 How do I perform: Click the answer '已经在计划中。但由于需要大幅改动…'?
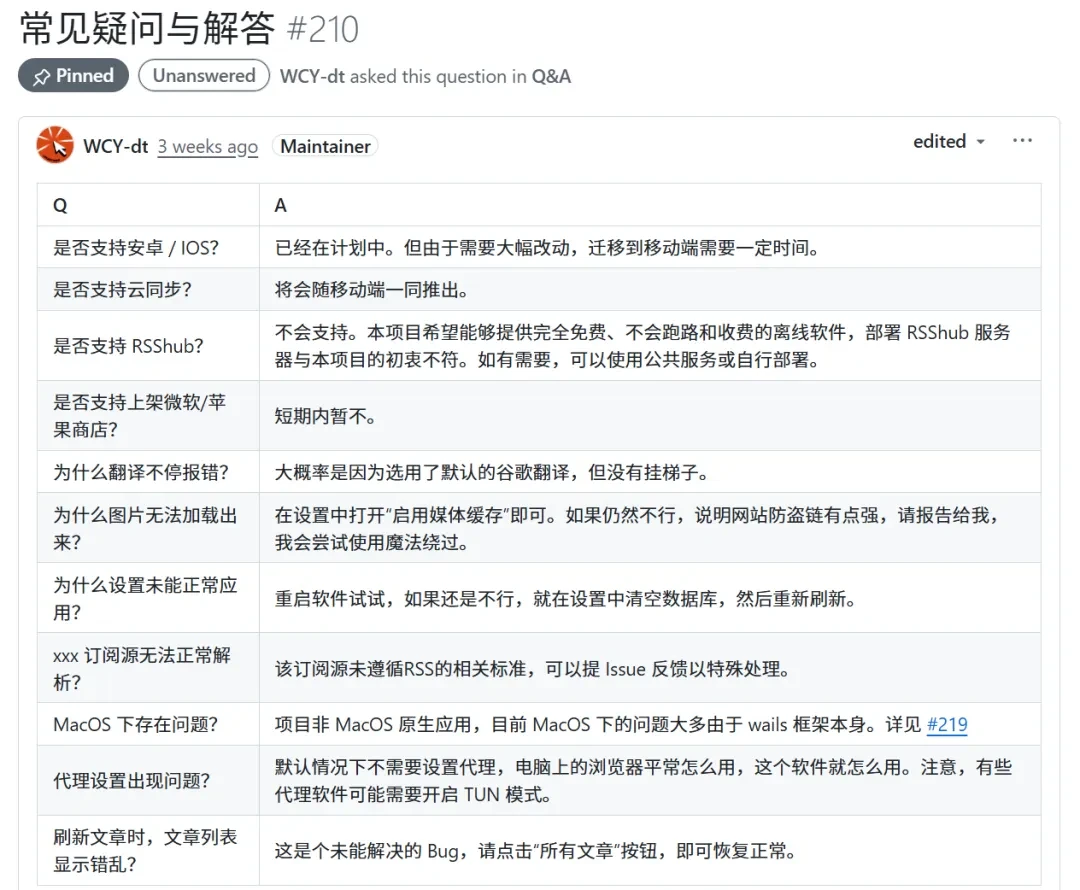pos(547,248)
